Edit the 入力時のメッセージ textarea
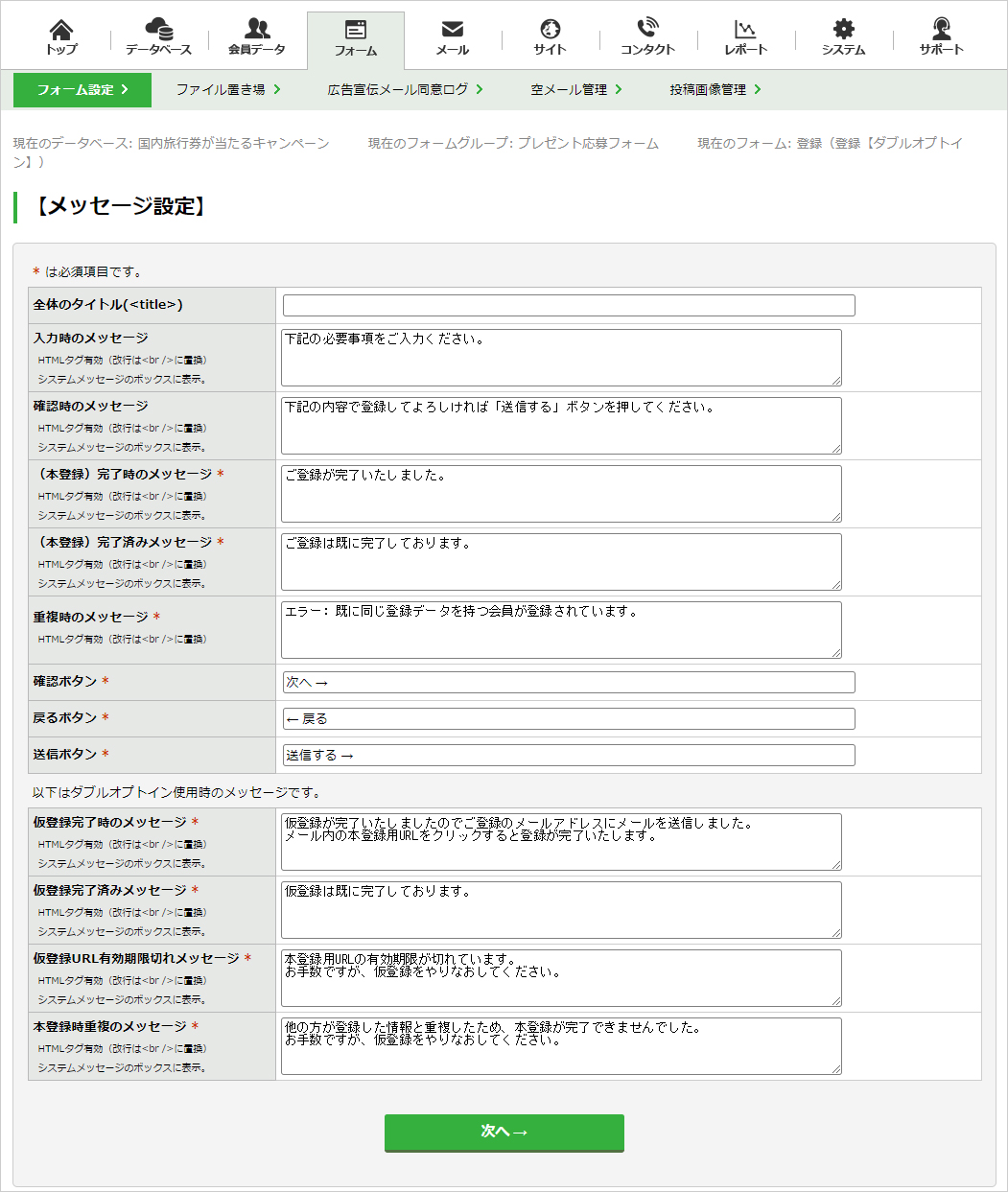1008x1192 pixels. coord(562,358)
